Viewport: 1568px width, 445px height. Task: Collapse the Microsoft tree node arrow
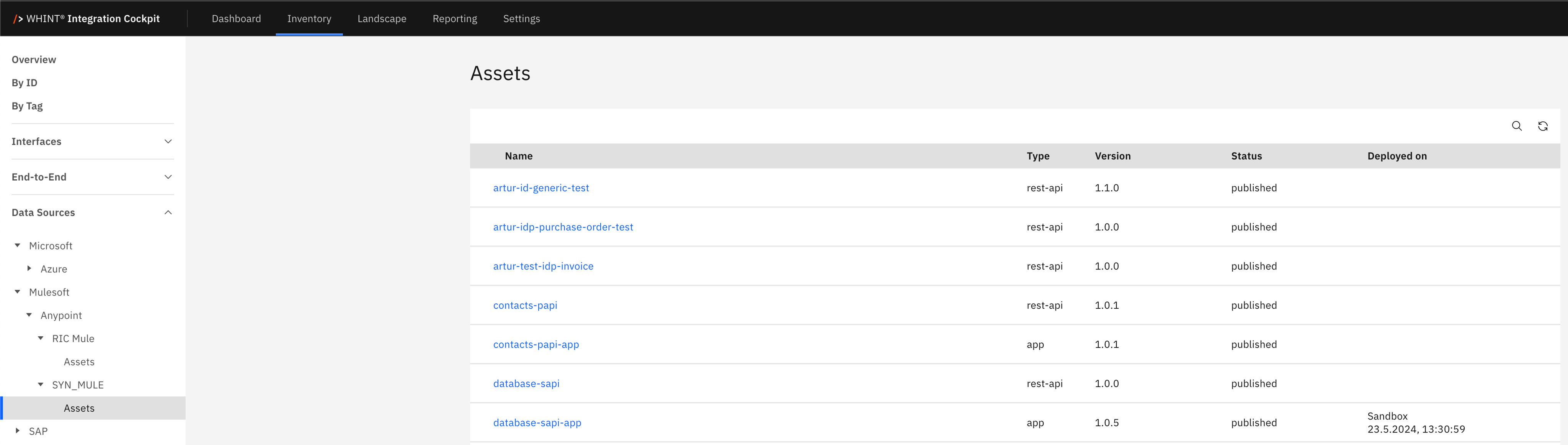click(x=18, y=245)
